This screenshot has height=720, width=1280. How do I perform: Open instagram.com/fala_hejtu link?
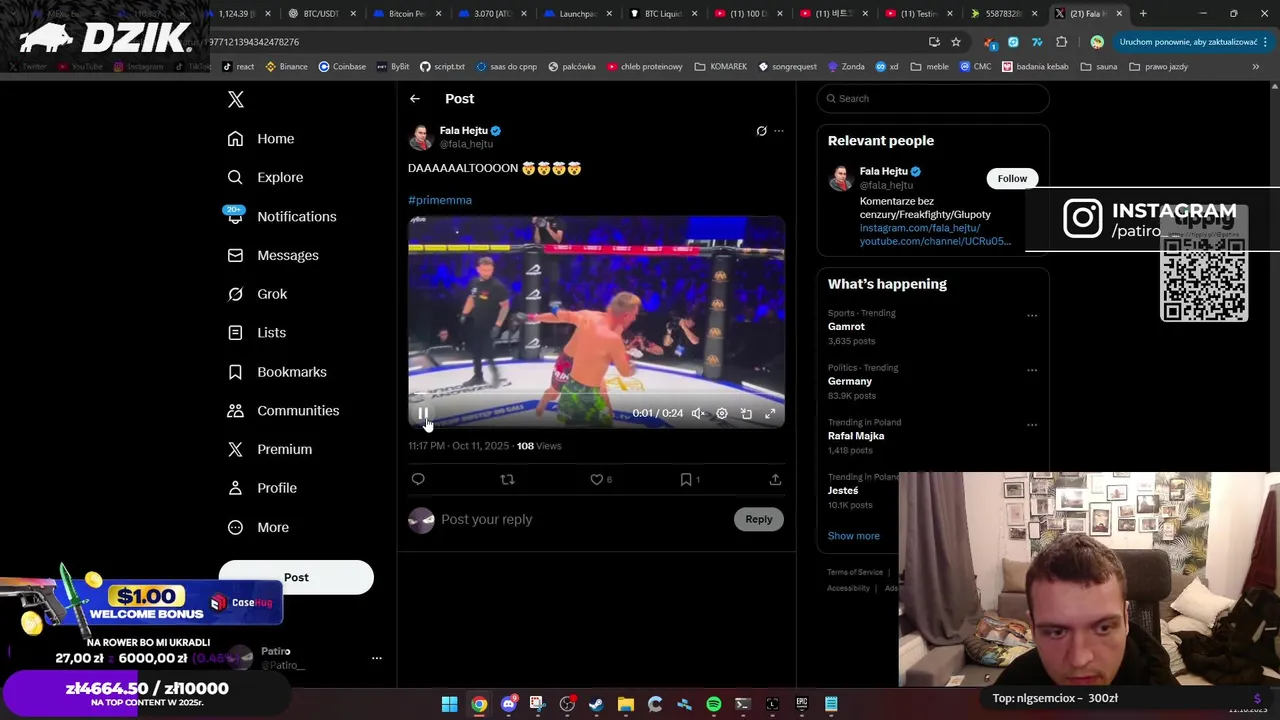920,228
